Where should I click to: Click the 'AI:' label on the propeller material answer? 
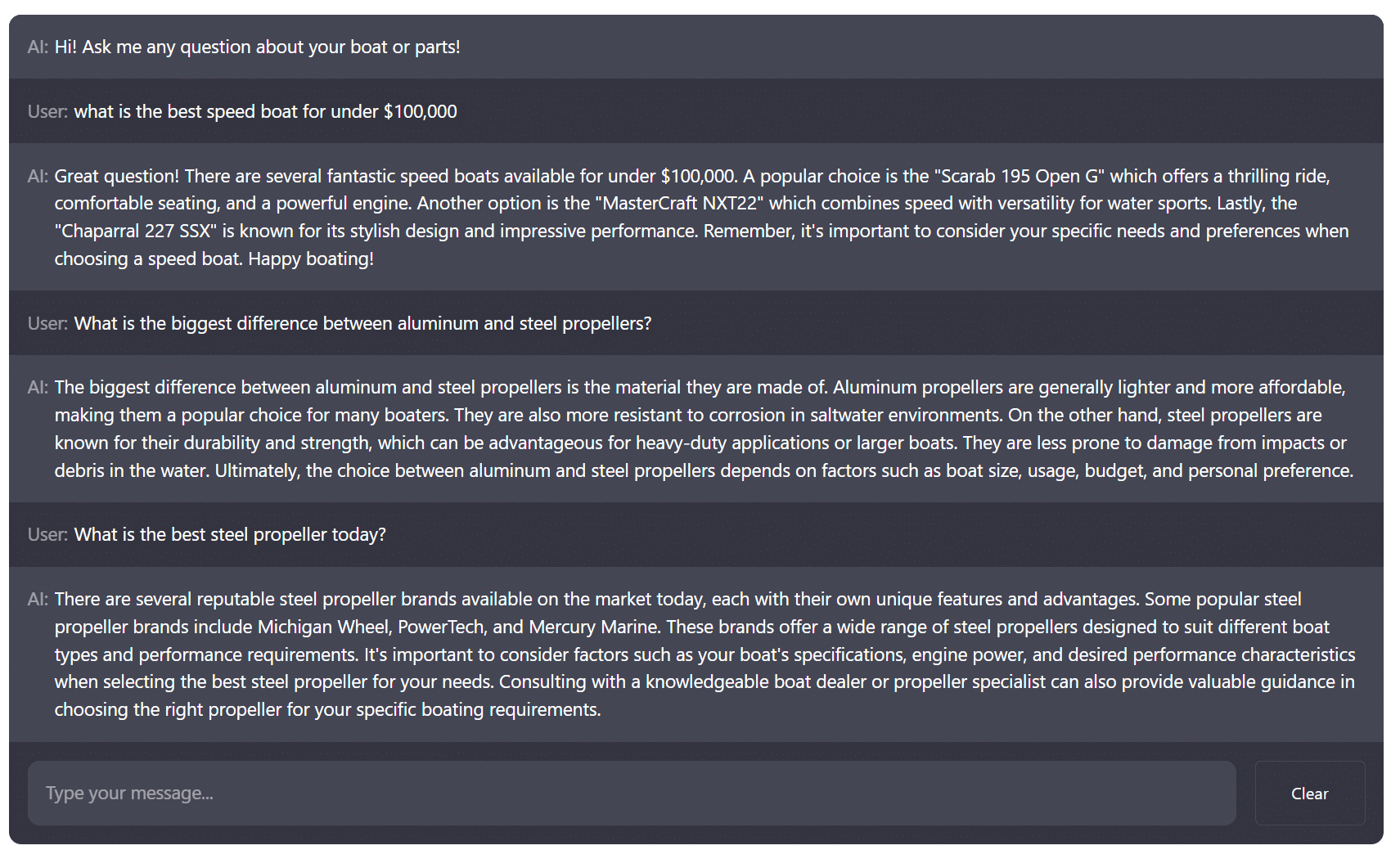point(38,387)
